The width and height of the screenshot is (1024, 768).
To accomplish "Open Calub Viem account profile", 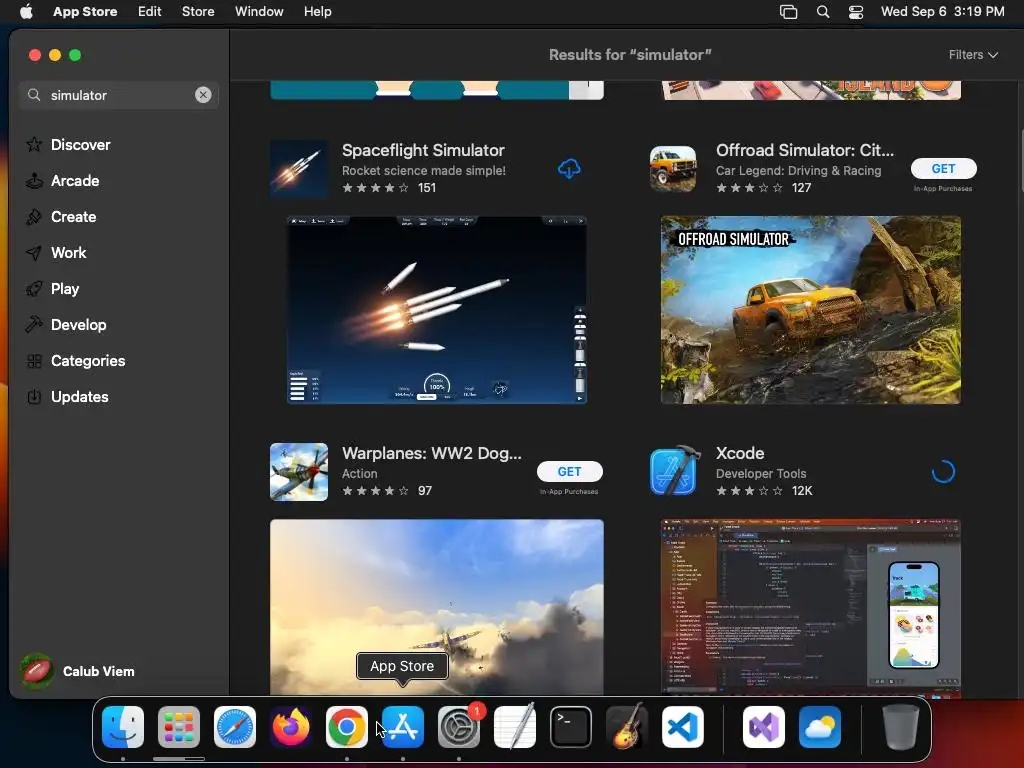I will 77,671.
